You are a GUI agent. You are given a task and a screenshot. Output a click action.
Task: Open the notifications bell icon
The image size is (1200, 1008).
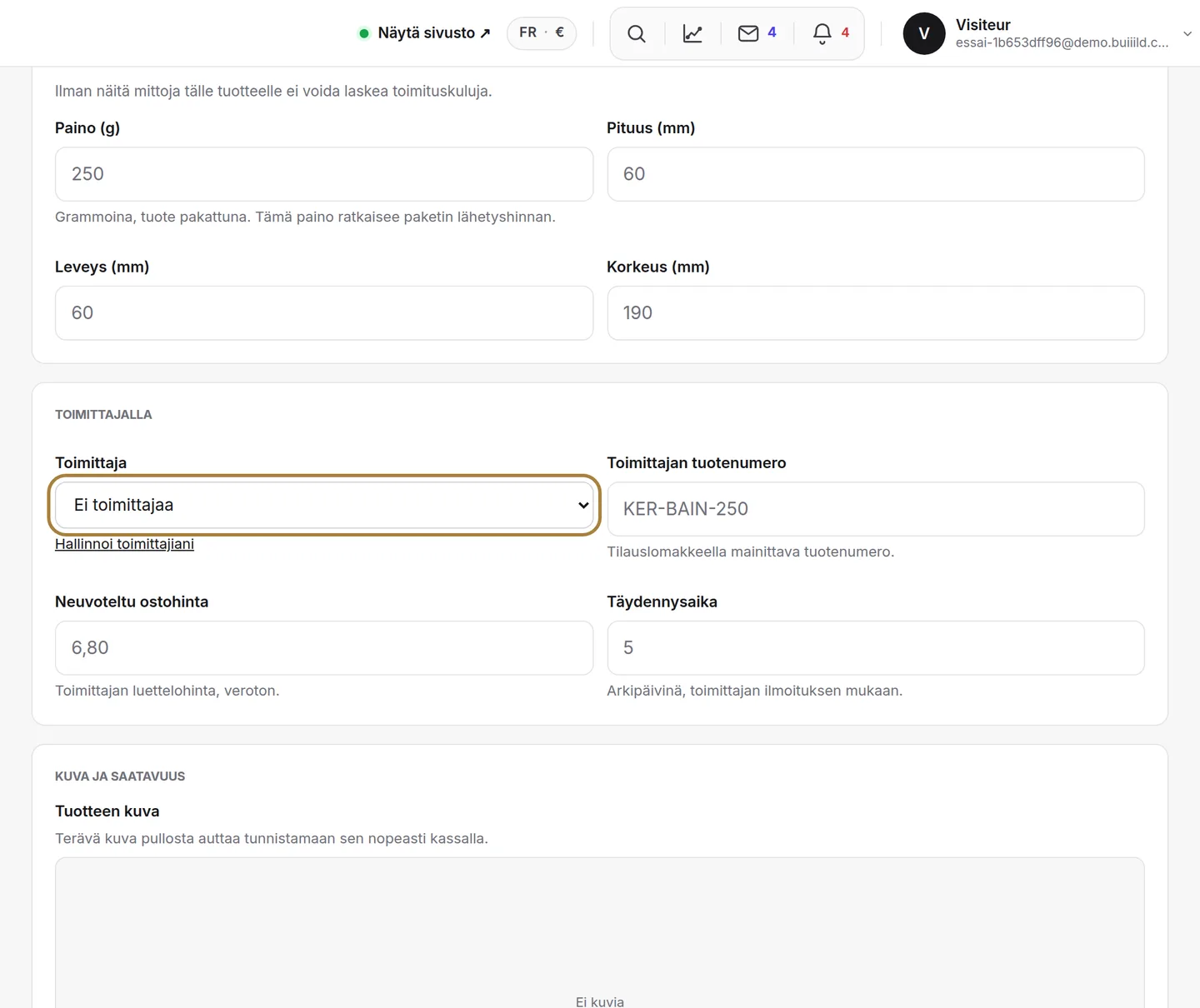click(822, 33)
